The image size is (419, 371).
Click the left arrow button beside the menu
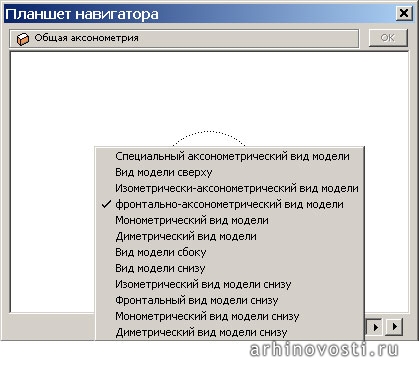[375, 326]
